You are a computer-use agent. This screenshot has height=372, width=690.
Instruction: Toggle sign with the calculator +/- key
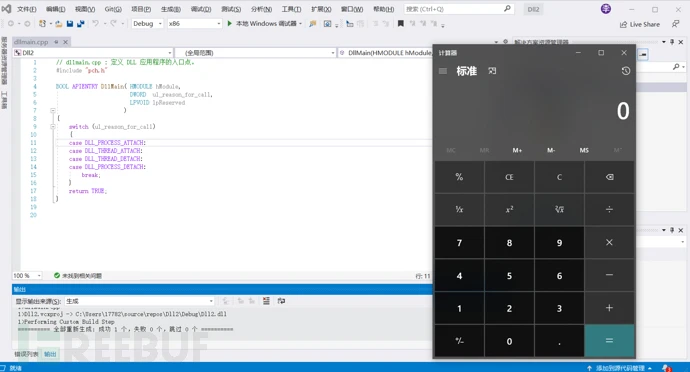click(x=459, y=341)
